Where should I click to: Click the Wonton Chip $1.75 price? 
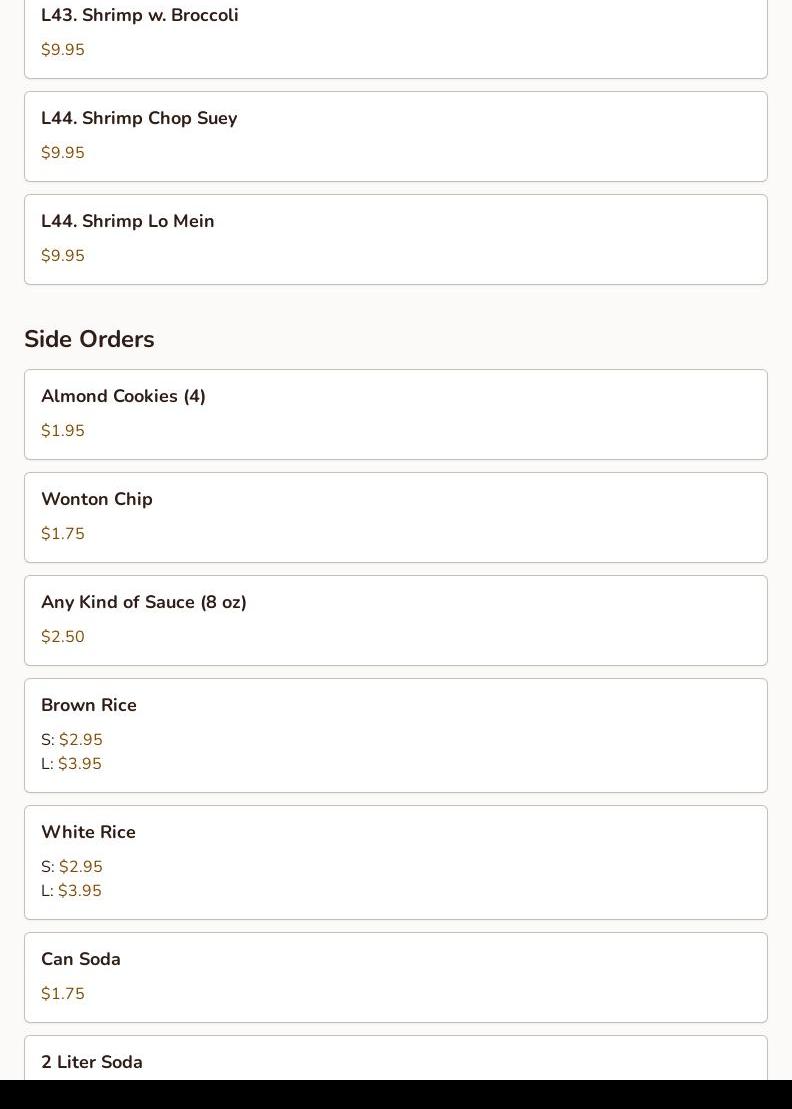(63, 534)
